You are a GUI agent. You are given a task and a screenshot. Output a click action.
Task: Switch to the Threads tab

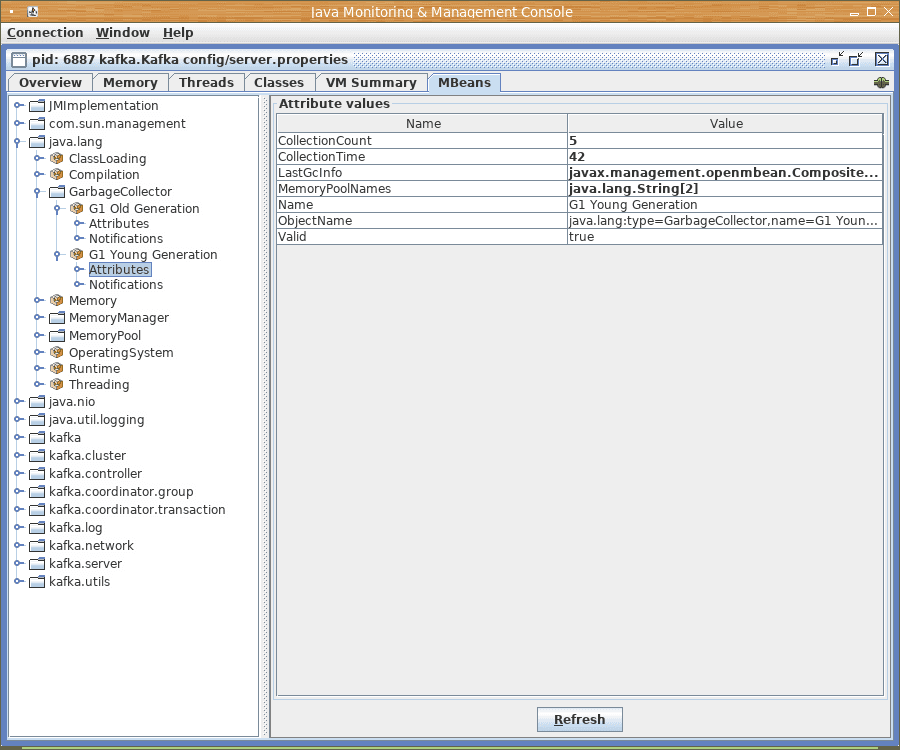(206, 83)
